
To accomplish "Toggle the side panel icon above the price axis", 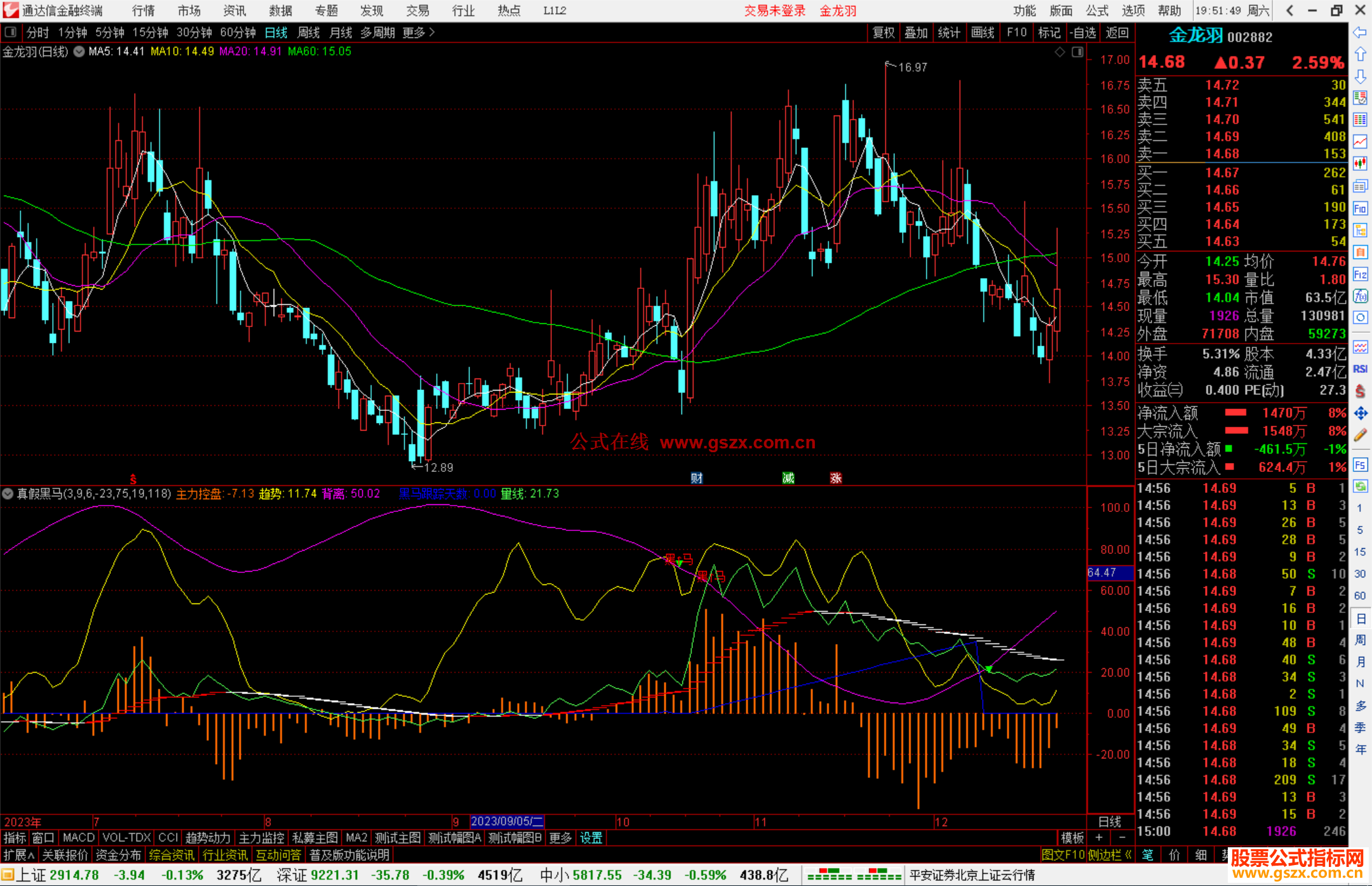I will (x=1077, y=52).
